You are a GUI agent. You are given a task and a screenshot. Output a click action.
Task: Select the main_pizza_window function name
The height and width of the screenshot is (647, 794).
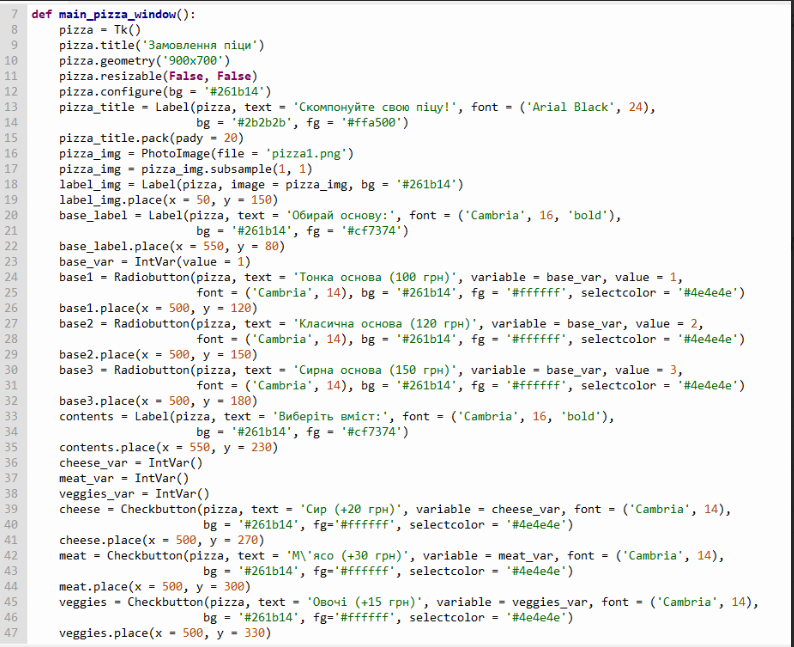(117, 14)
